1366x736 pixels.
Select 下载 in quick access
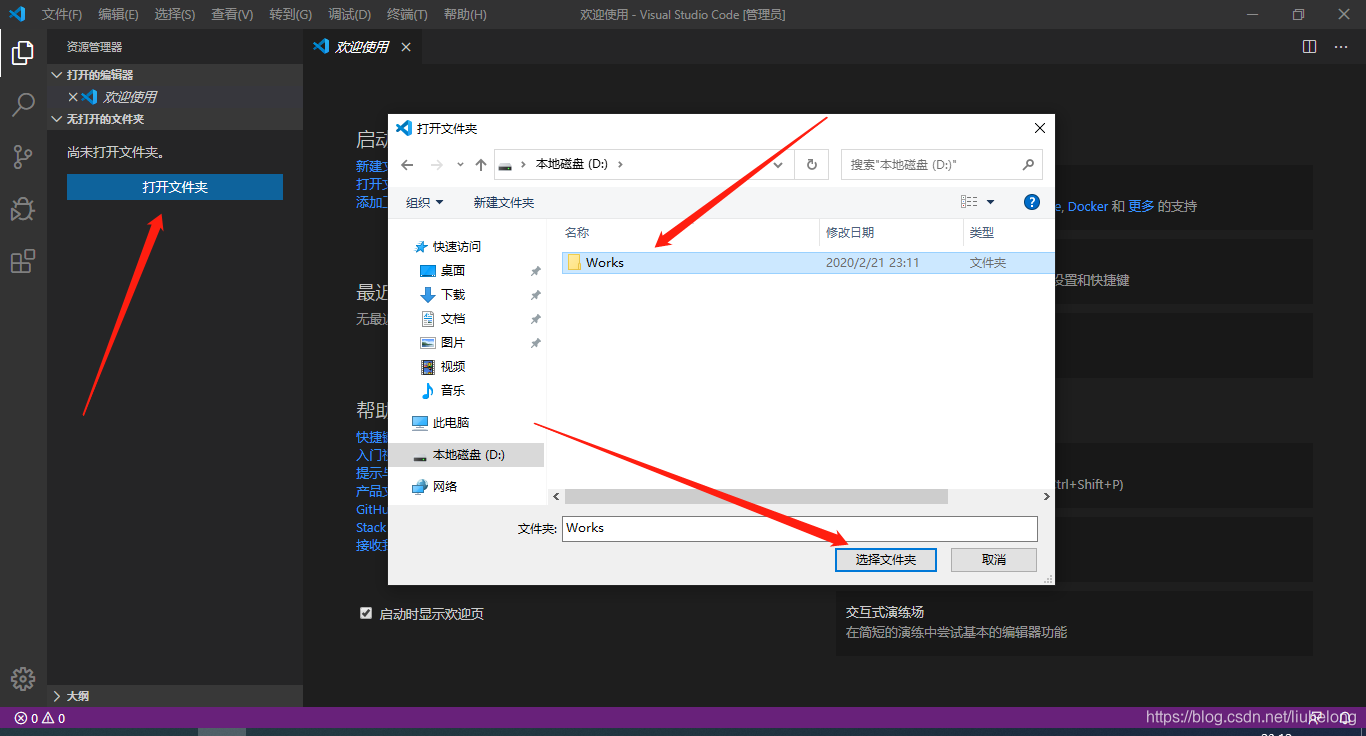pos(453,295)
